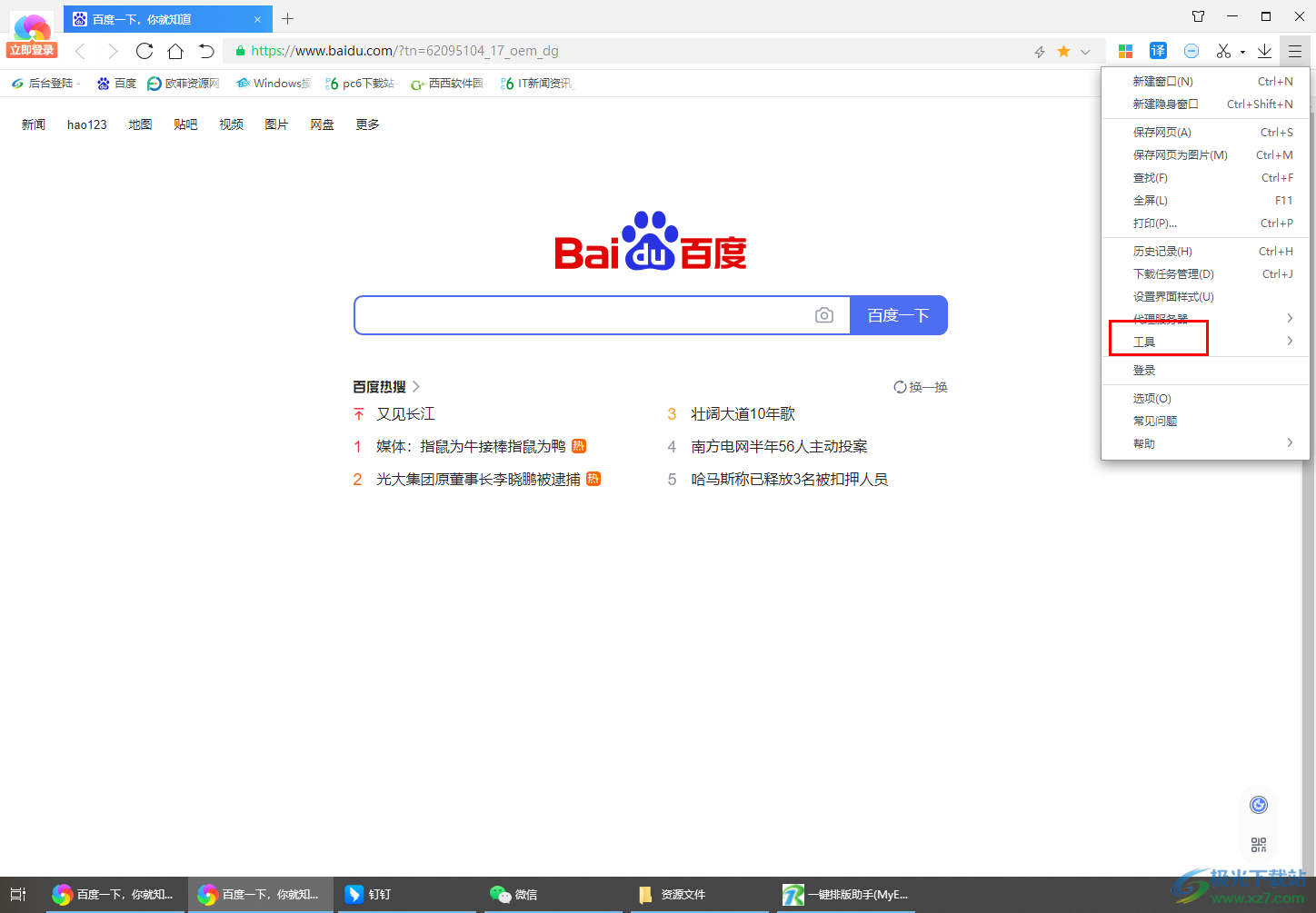Select 登录 in the menu

(1206, 371)
